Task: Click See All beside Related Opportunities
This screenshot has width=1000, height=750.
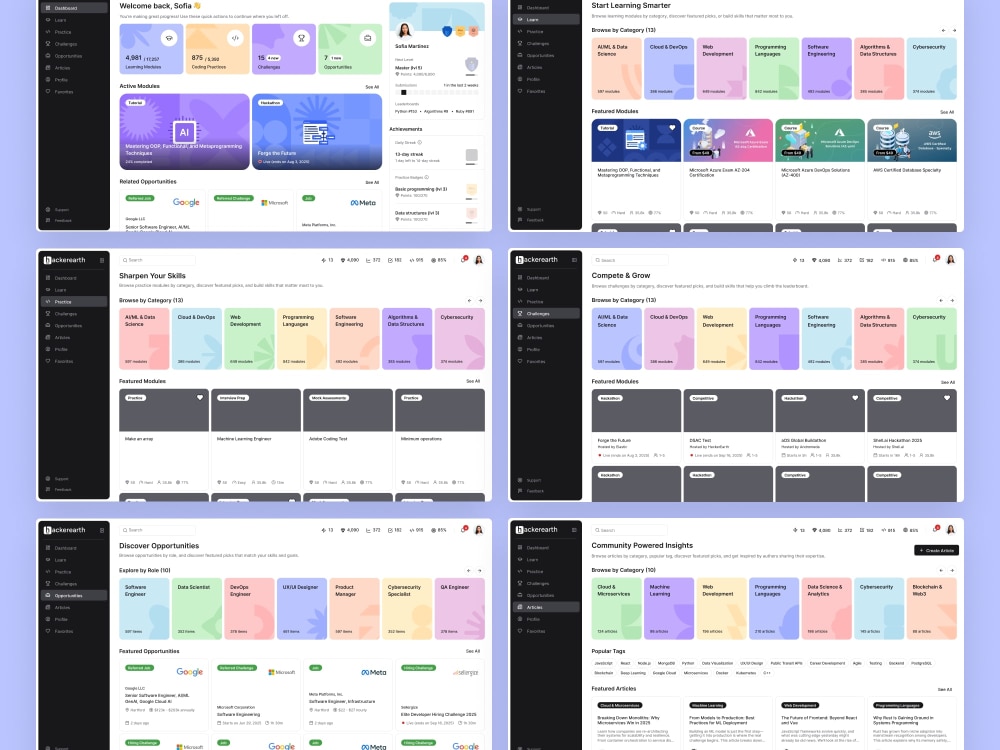Action: pyautogui.click(x=372, y=182)
